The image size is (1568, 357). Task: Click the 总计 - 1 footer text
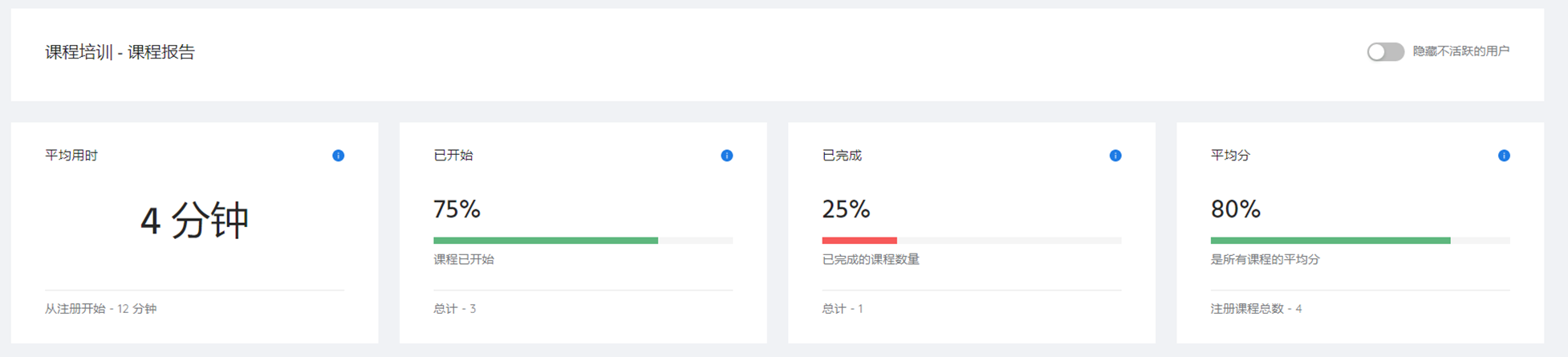tap(842, 309)
